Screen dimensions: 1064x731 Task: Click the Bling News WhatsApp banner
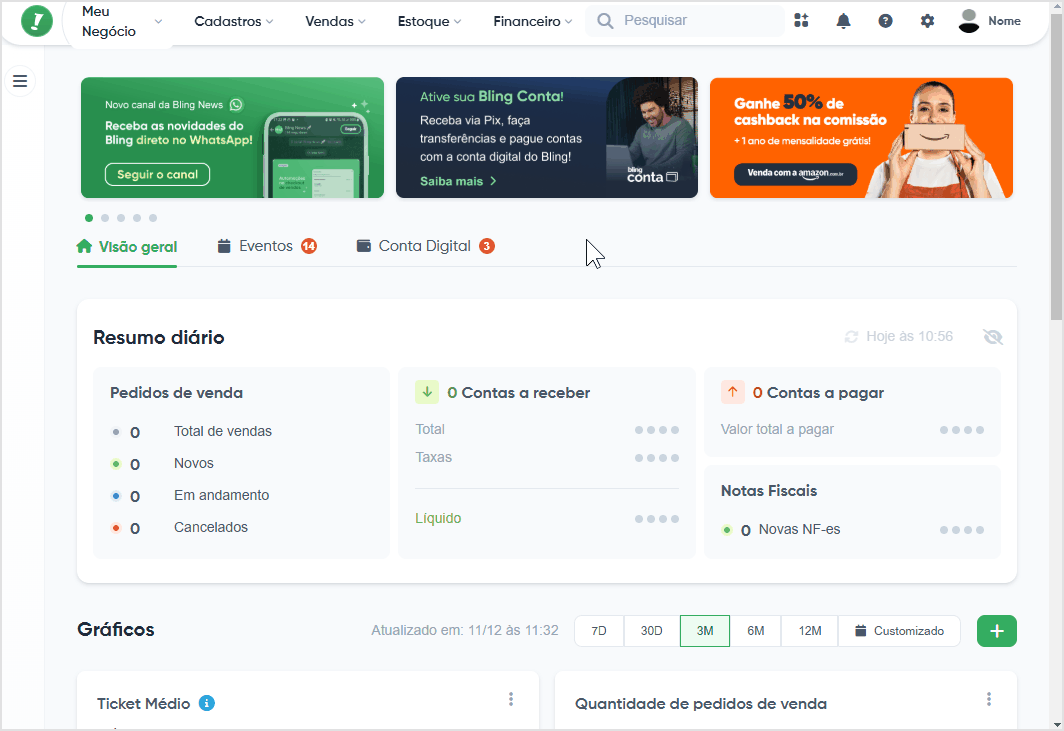point(232,138)
